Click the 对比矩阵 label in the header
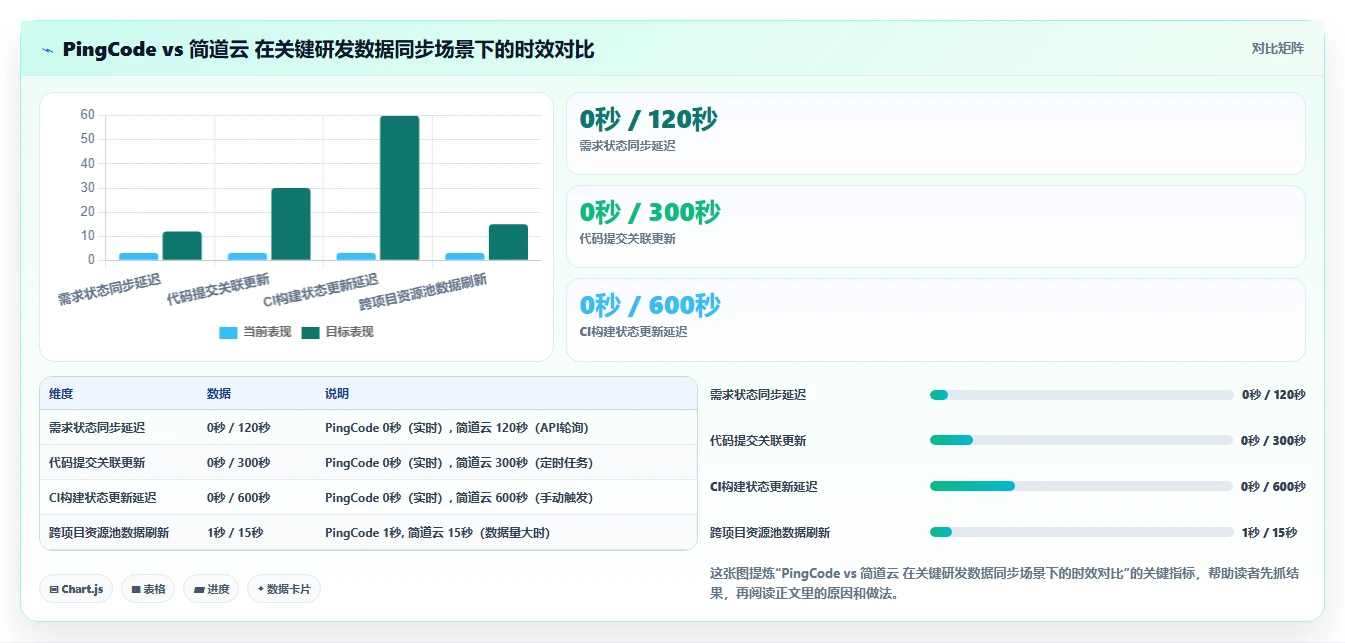The image size is (1345, 643). pos(1277,48)
